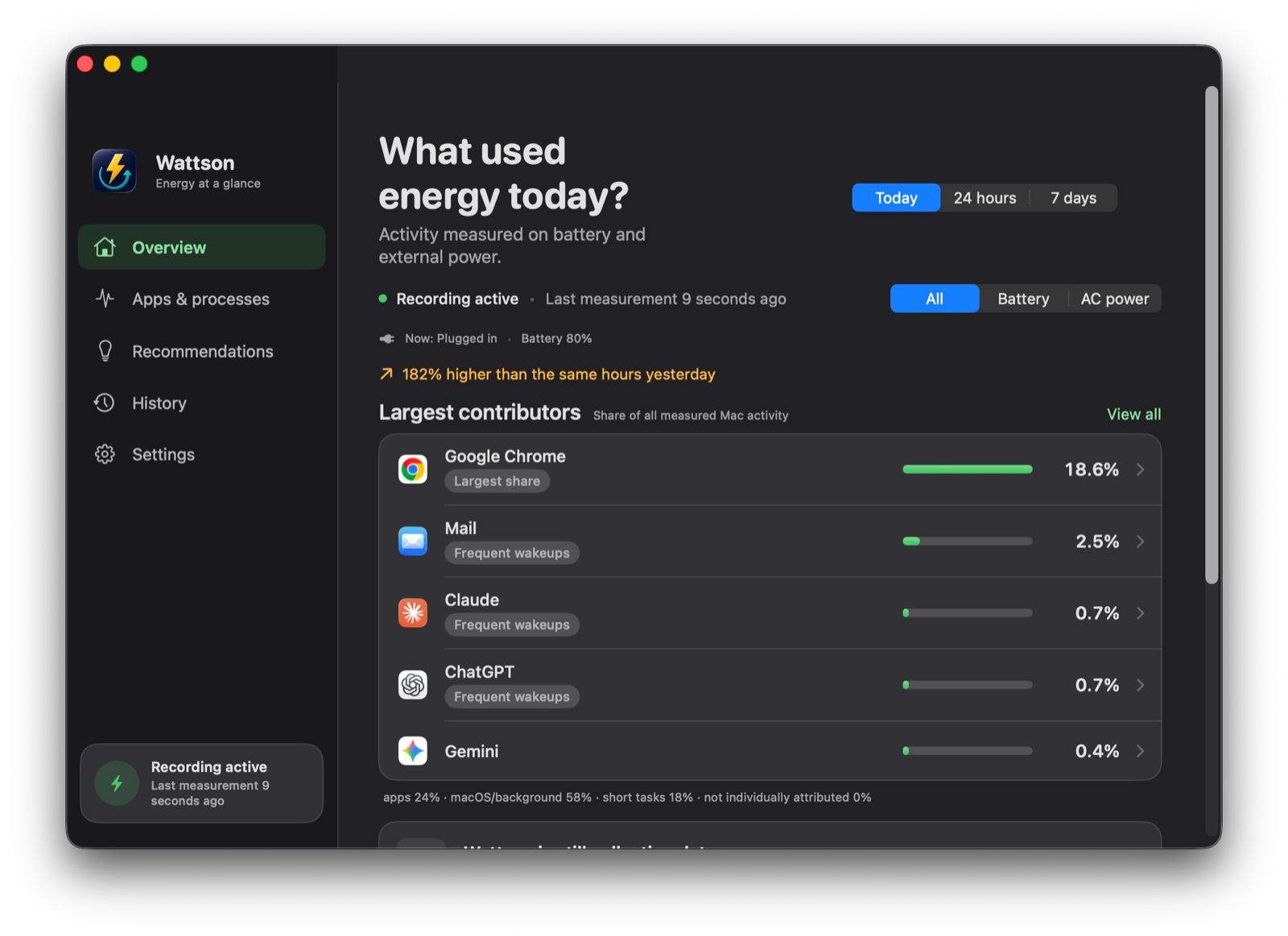
Task: Select the All power source filter
Action: (x=935, y=299)
